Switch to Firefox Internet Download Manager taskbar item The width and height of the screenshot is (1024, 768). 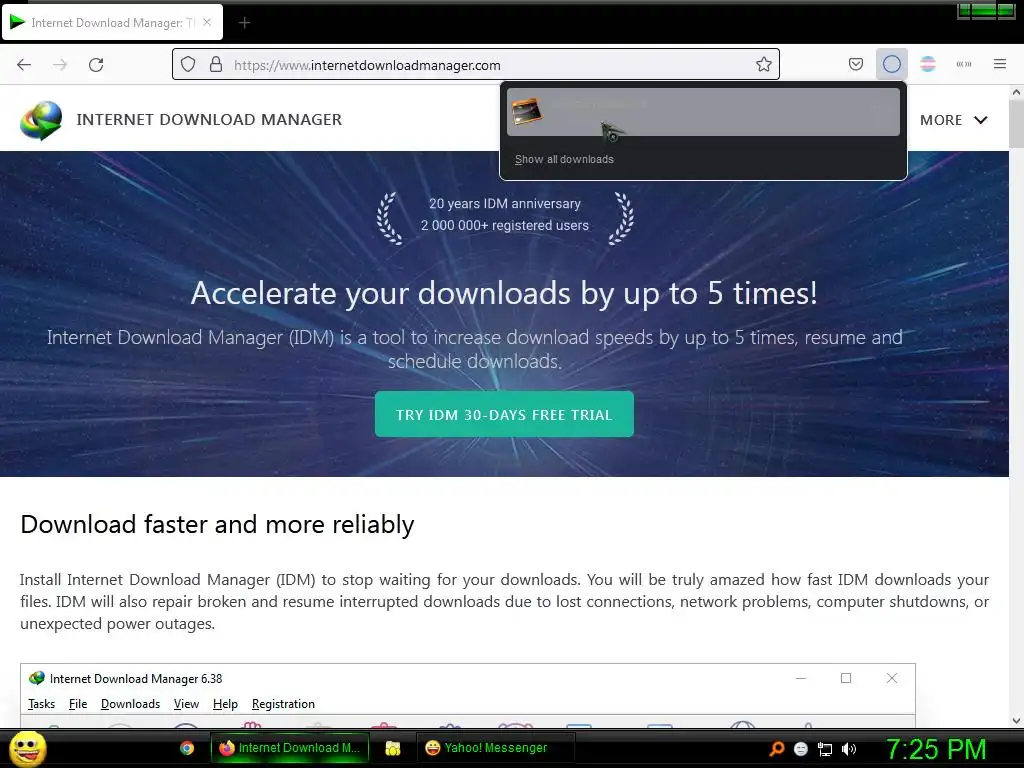pyautogui.click(x=289, y=748)
